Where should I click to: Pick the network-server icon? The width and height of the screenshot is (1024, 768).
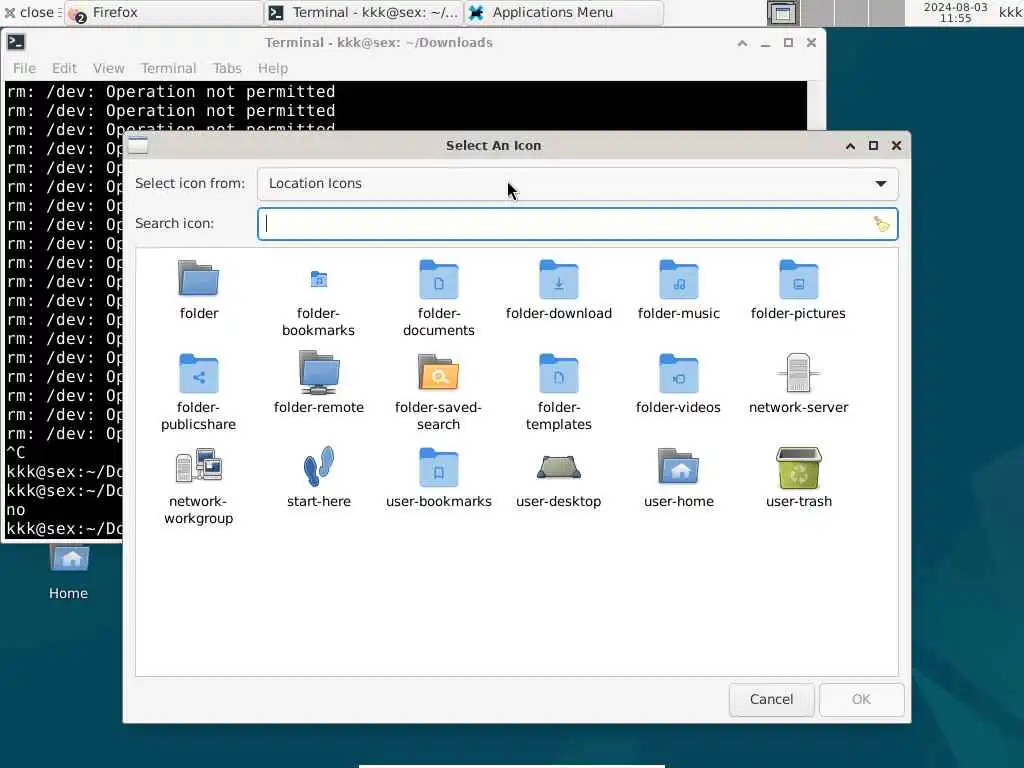click(798, 372)
